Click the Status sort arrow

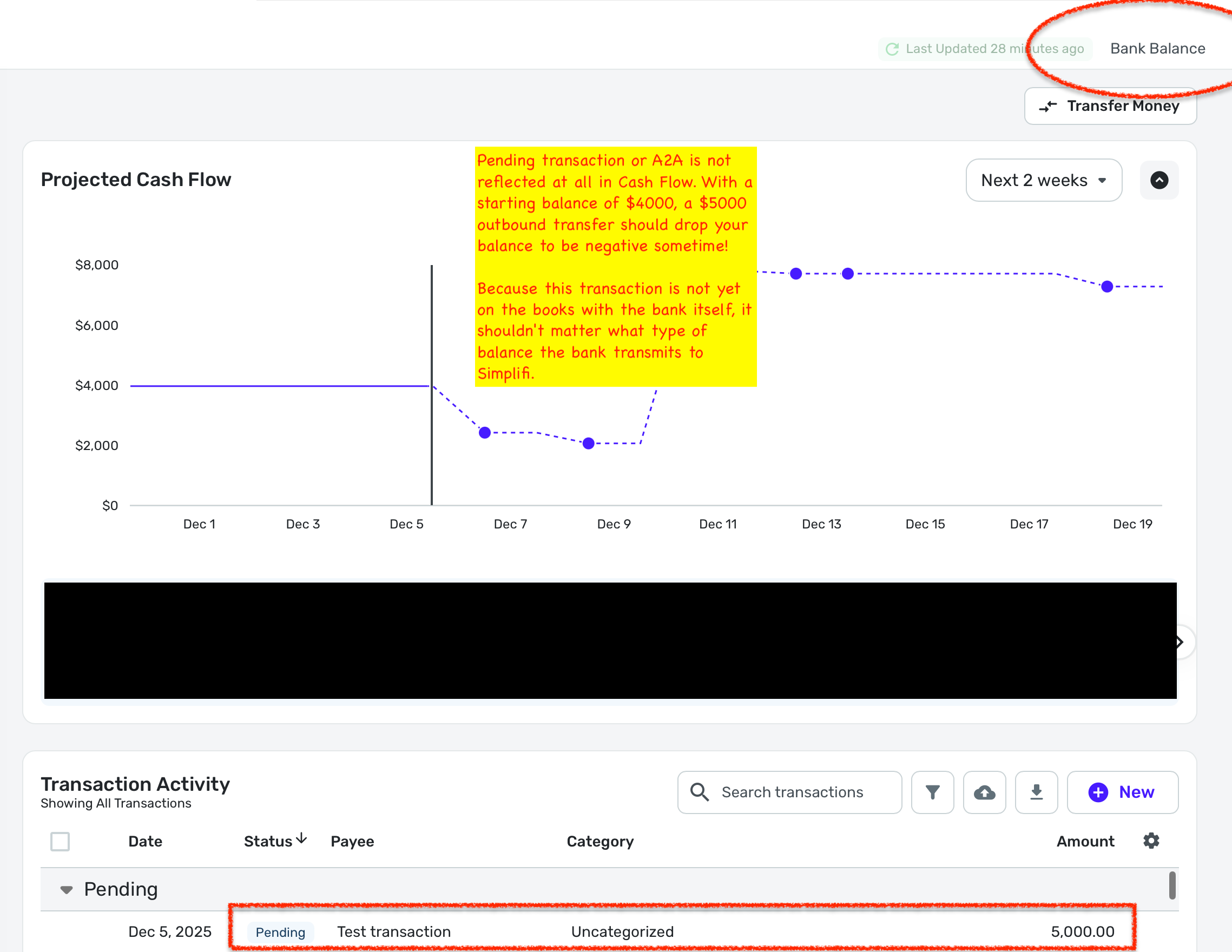pyautogui.click(x=302, y=838)
